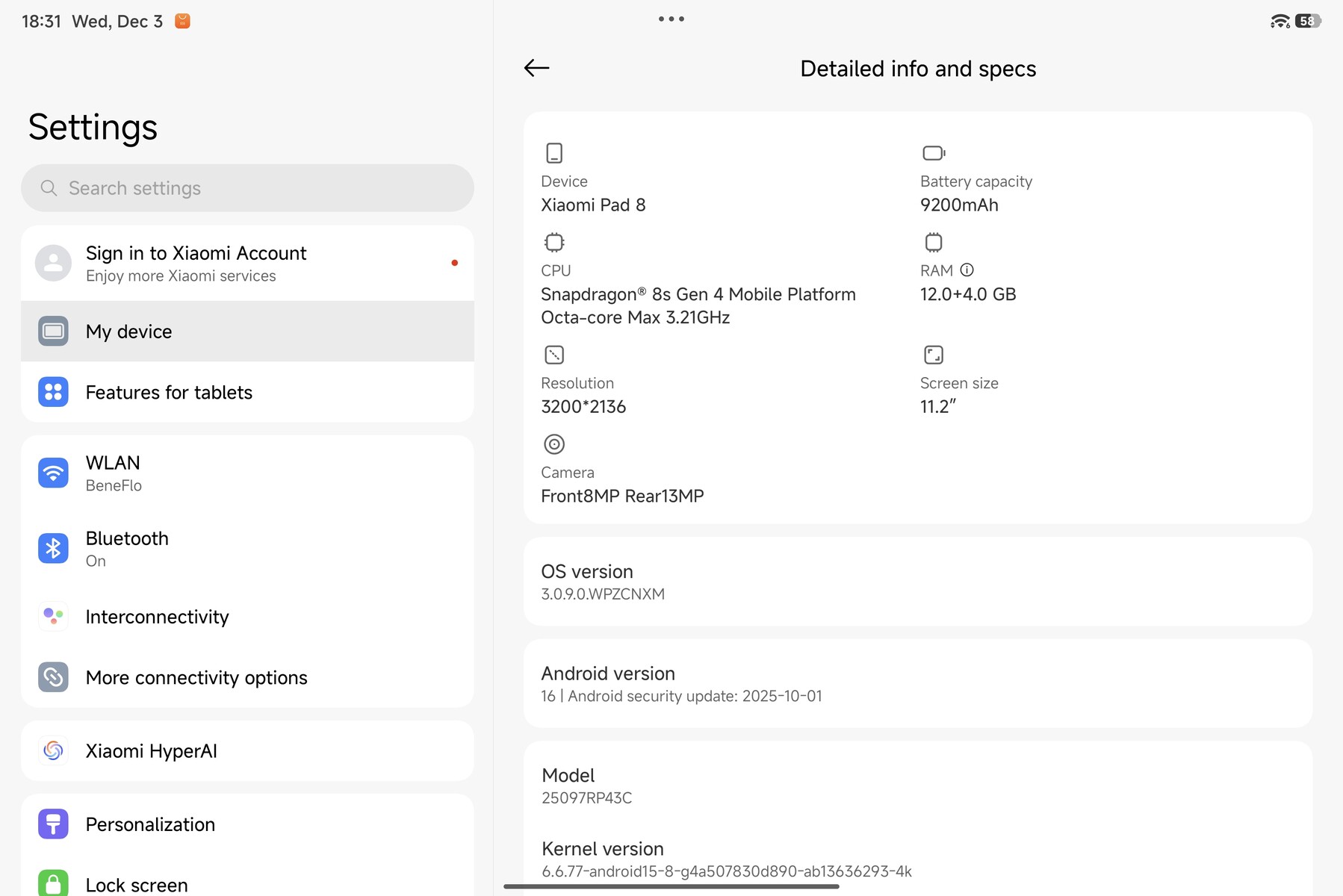The width and height of the screenshot is (1343, 896).
Task: Tap the Model number row
Action: (x=917, y=785)
